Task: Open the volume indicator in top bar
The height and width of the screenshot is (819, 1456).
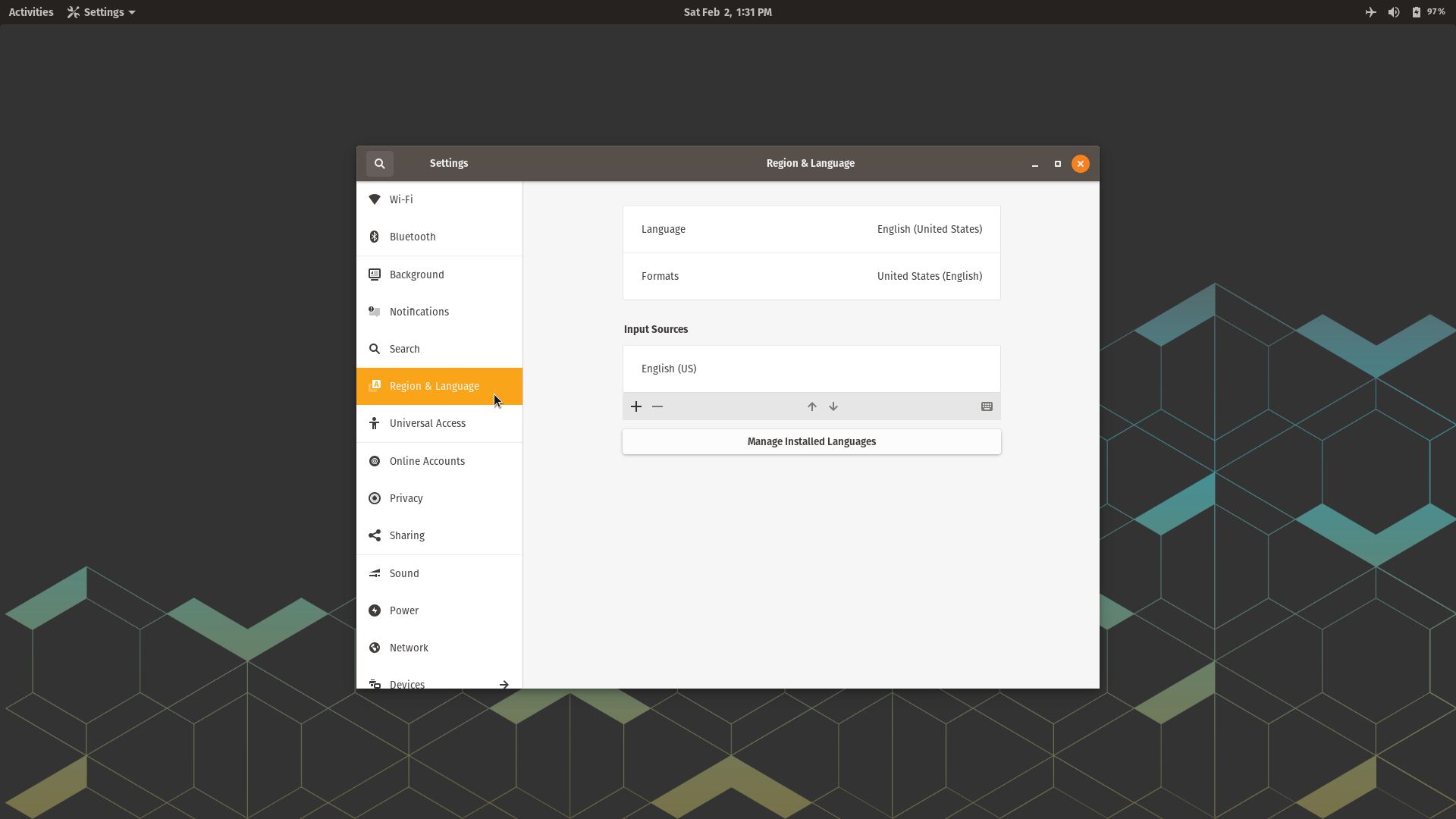Action: (1394, 12)
